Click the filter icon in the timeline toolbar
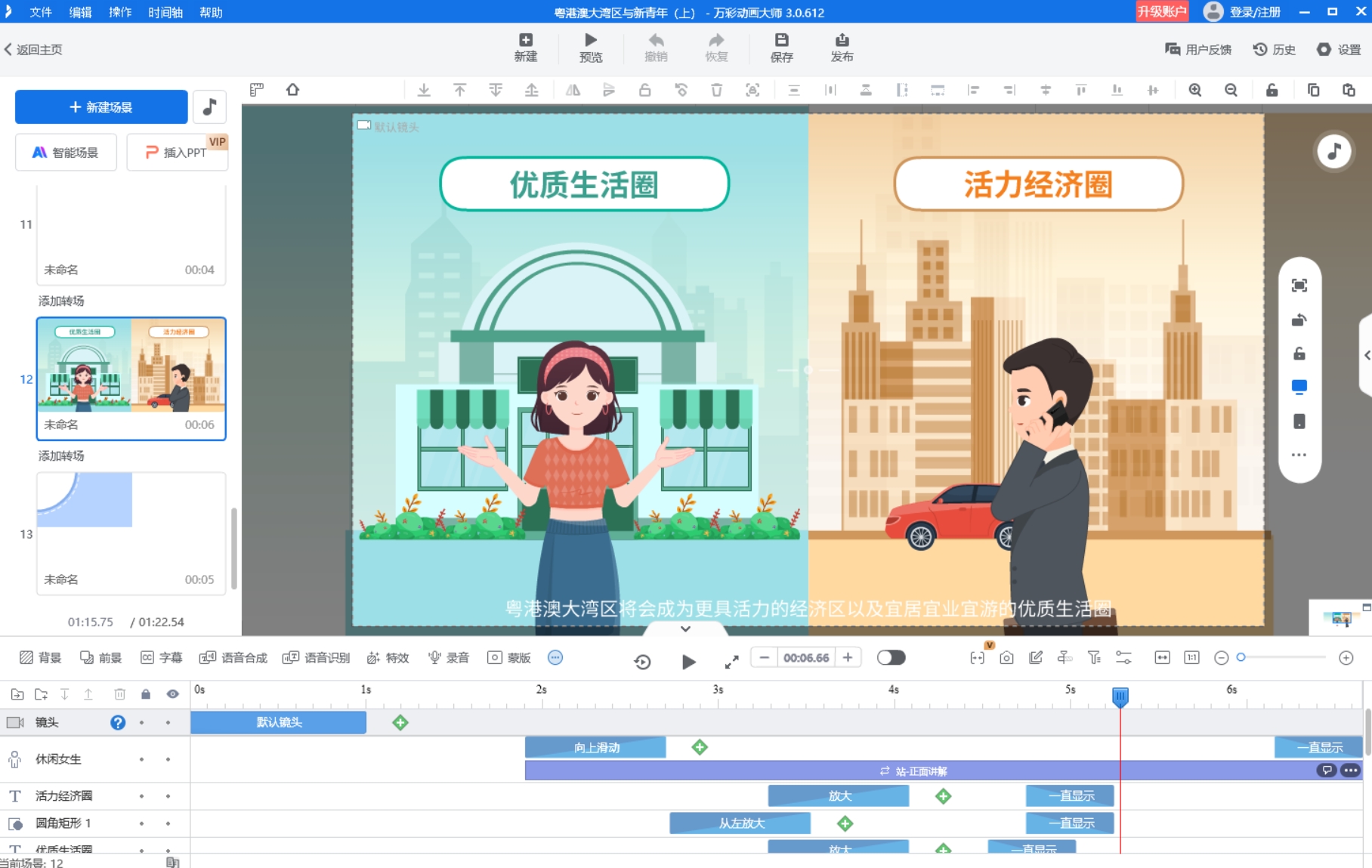This screenshot has width=1372, height=868. click(1094, 658)
